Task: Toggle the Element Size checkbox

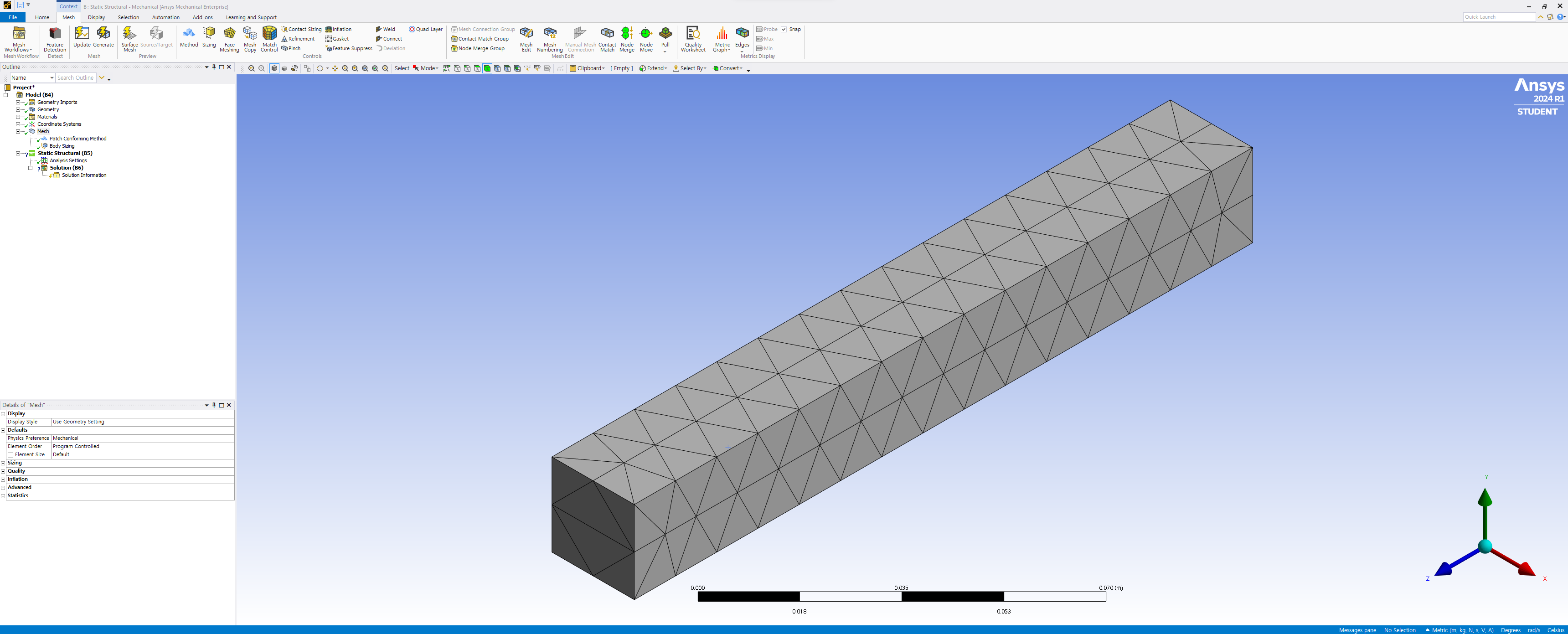Action: coord(10,454)
